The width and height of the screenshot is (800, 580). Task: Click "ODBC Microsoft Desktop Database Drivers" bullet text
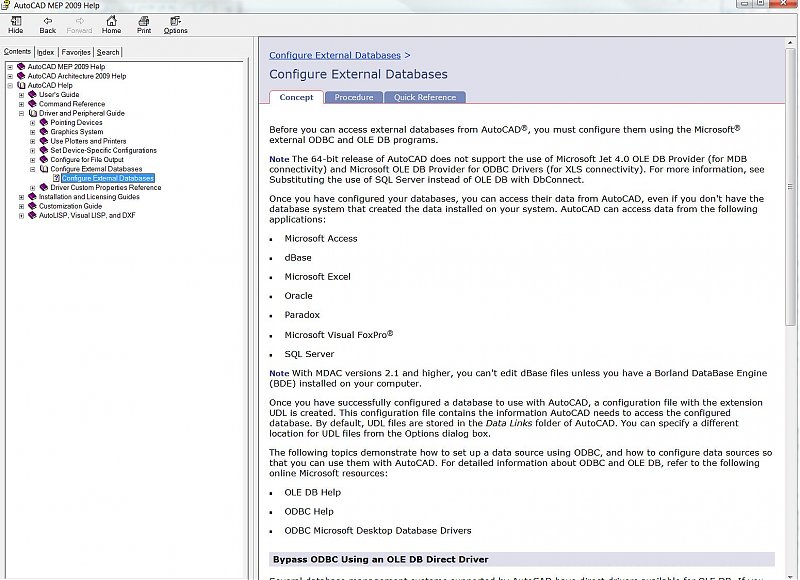click(x=378, y=531)
